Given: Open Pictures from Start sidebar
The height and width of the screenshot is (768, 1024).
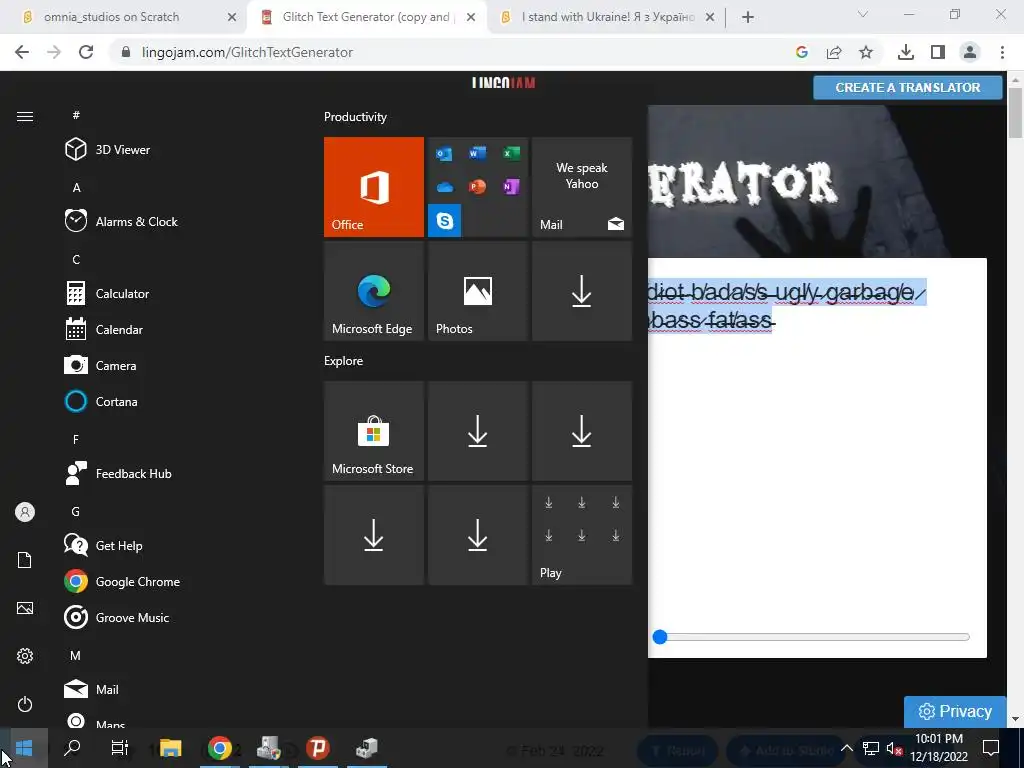Looking at the screenshot, I should click(x=25, y=608).
